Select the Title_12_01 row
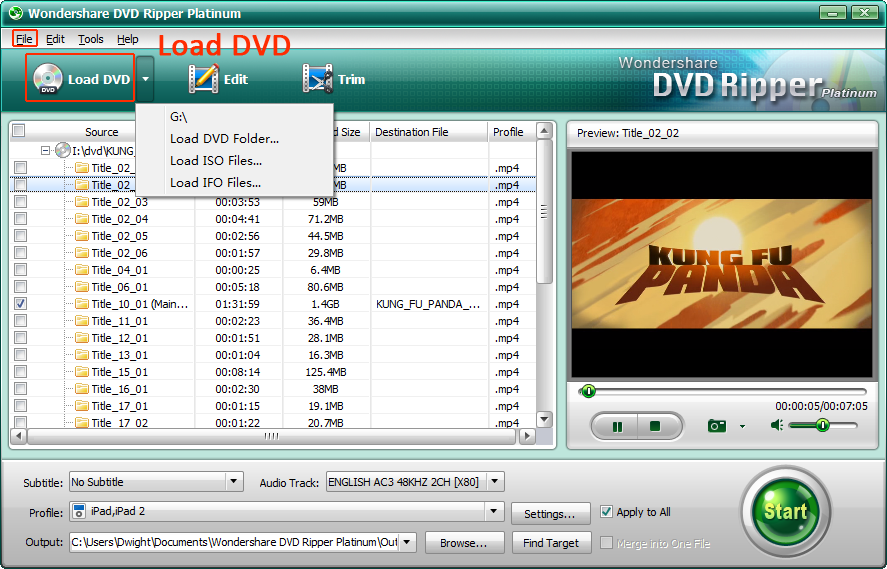The width and height of the screenshot is (887, 569). [x=119, y=338]
